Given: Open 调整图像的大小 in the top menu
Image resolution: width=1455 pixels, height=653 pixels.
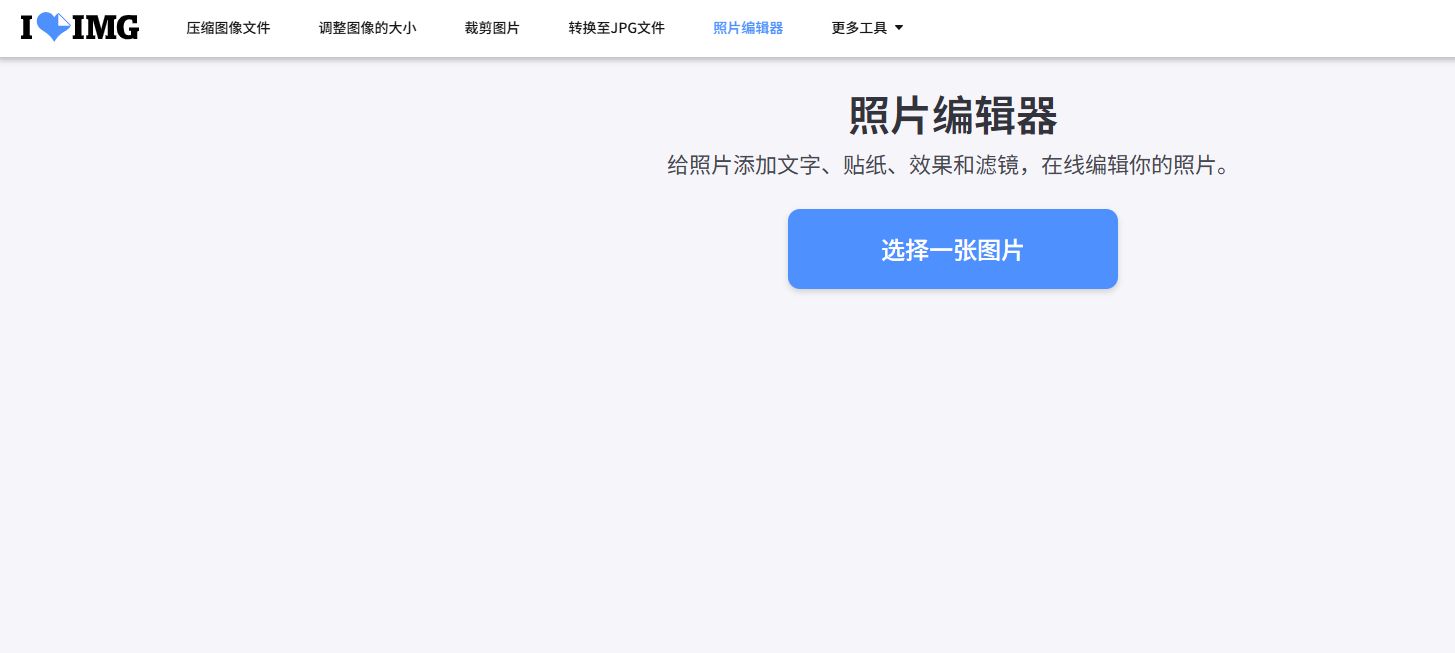Looking at the screenshot, I should pyautogui.click(x=367, y=28).
